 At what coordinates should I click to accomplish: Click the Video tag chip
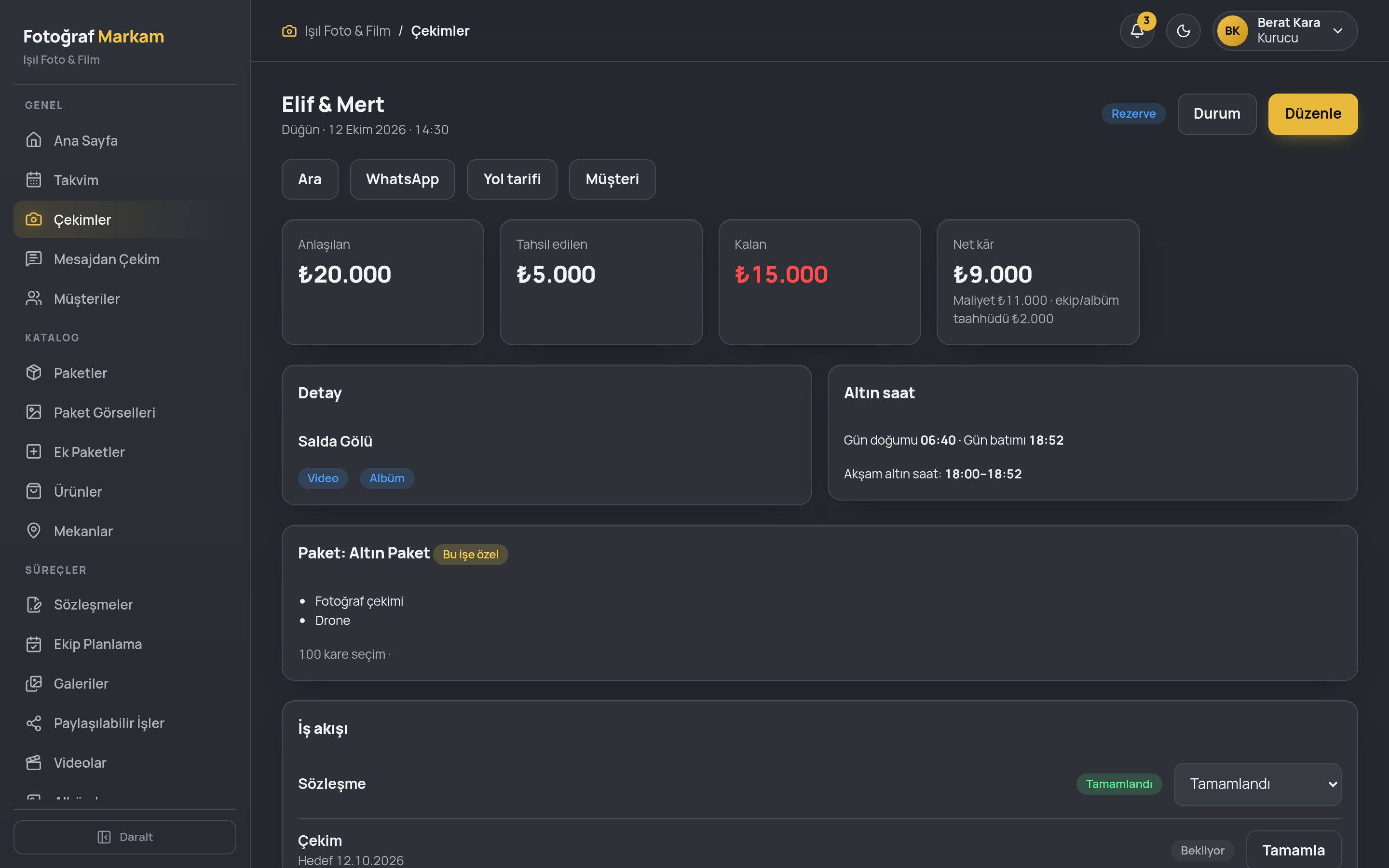pyautogui.click(x=323, y=478)
